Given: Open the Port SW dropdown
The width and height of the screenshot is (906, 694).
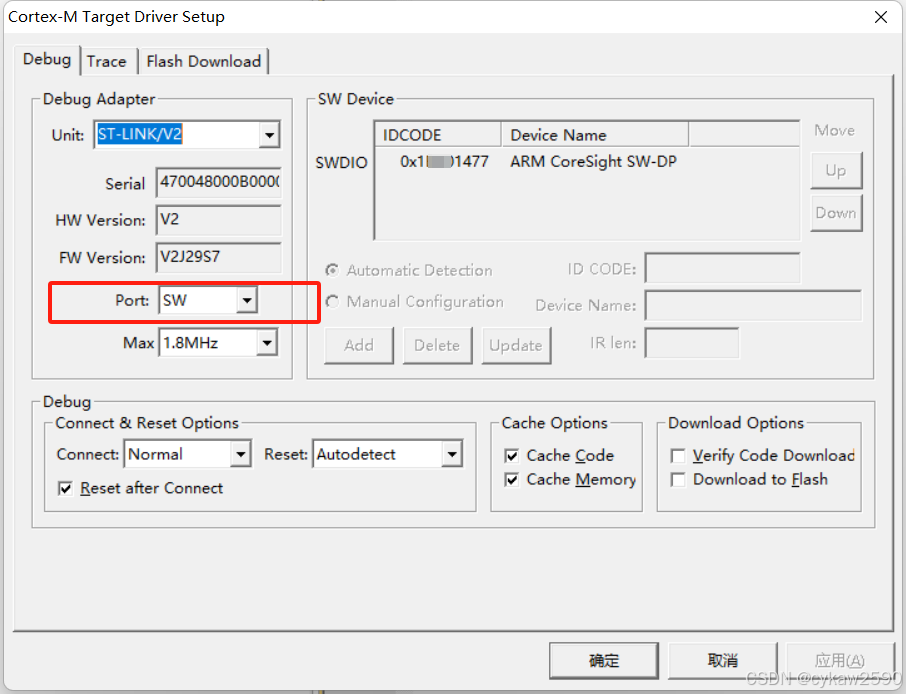Looking at the screenshot, I should (x=247, y=300).
